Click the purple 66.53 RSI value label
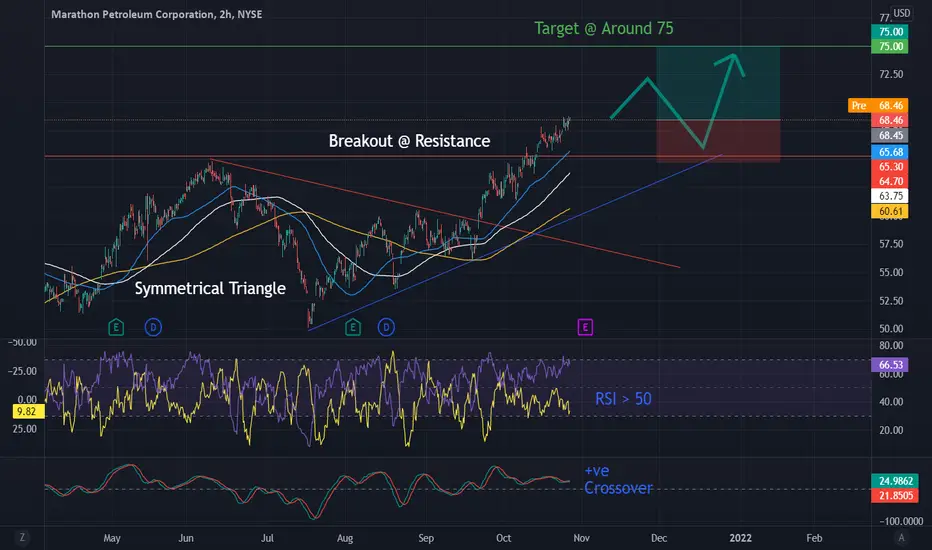Viewport: 932px width, 550px height. 890,364
